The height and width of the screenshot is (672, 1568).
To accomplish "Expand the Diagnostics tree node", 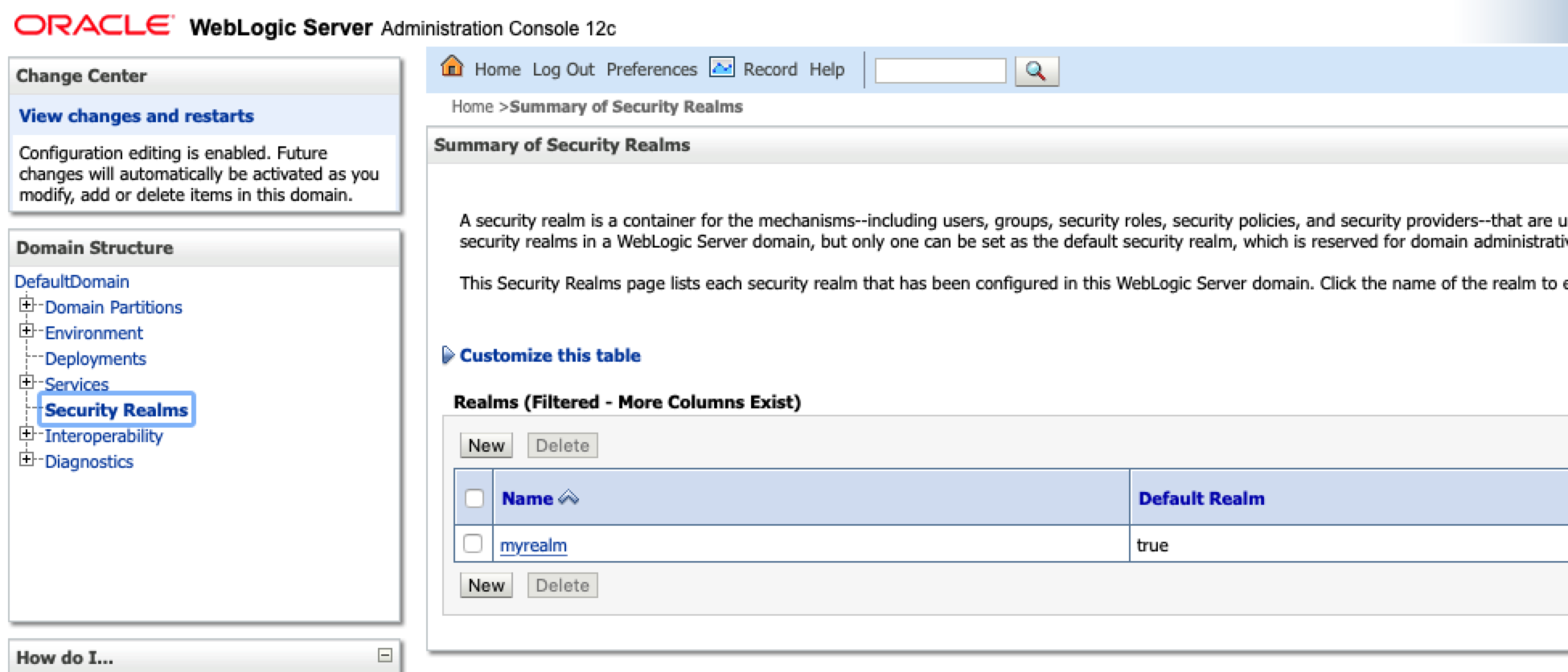I will pos(27,460).
